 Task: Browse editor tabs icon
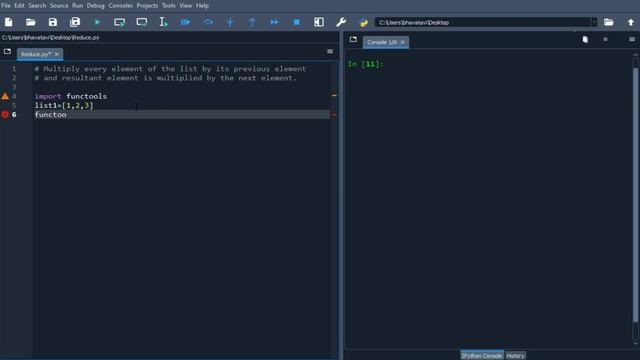(7, 51)
